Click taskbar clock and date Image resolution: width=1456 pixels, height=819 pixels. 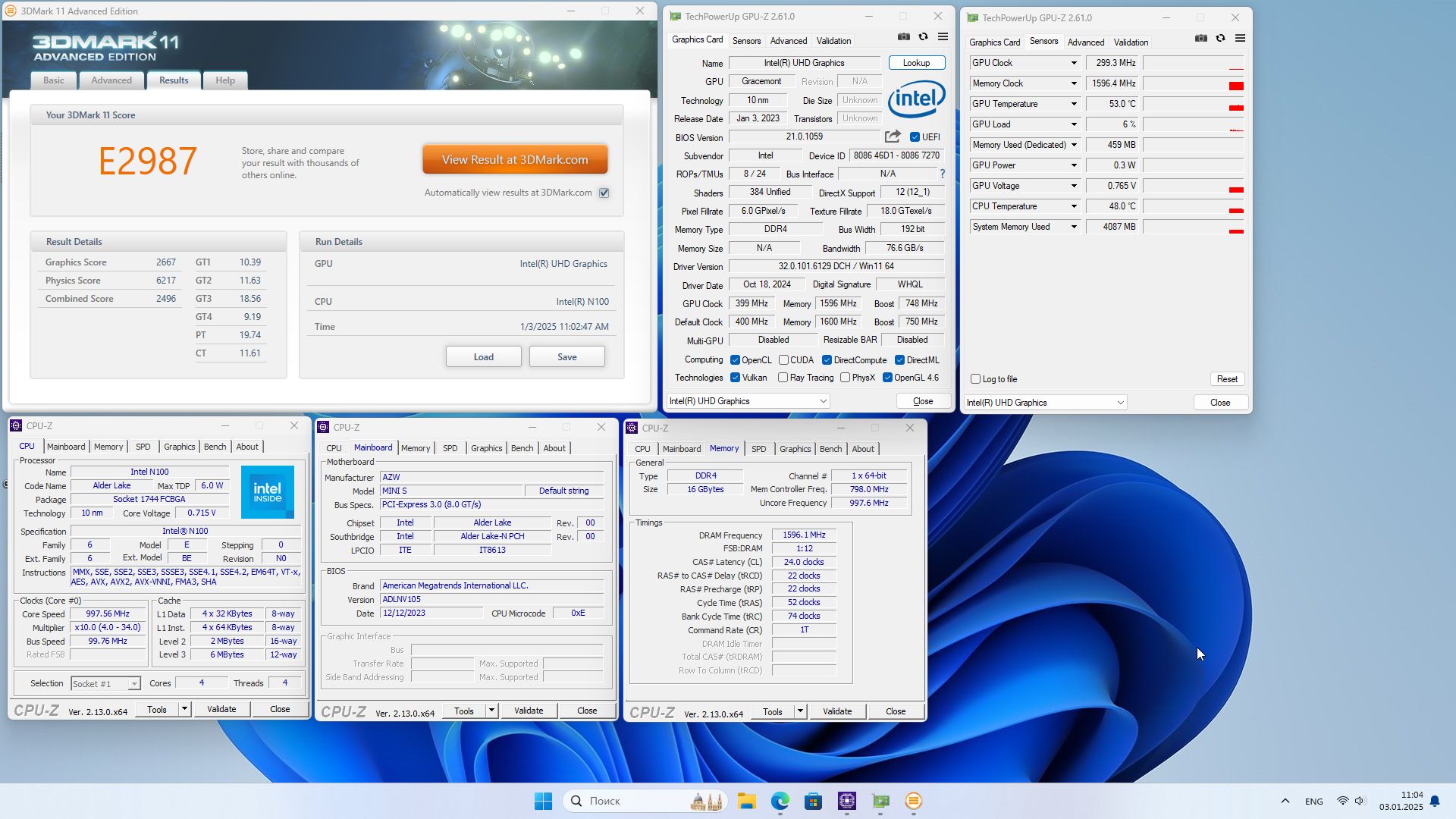coord(1401,801)
